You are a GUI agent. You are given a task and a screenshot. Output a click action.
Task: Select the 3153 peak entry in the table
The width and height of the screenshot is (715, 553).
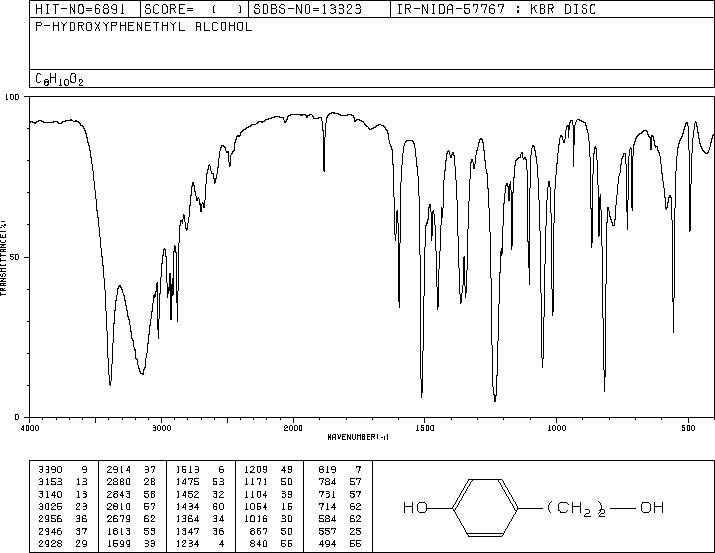63,482
